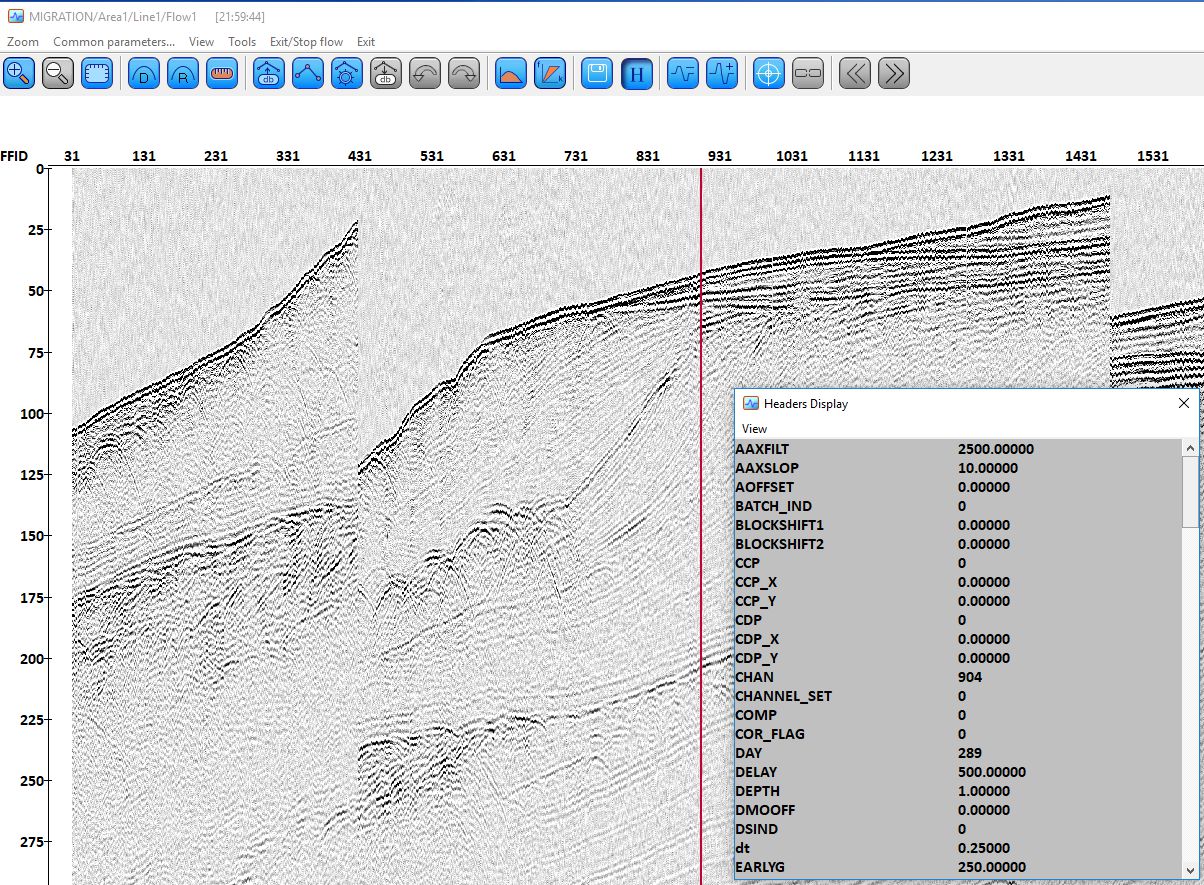Select the DELAY header name
Viewport: 1204px width, 885px height.
(x=756, y=772)
